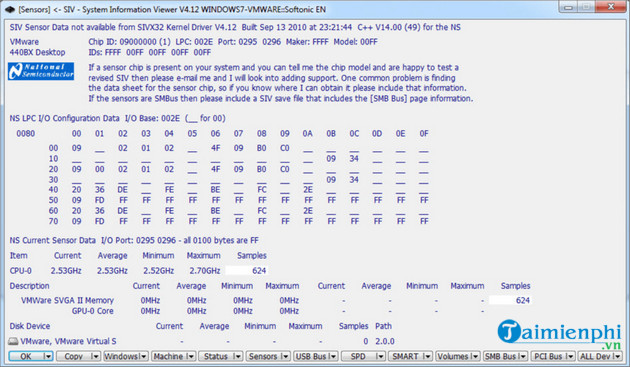Viewport: 630px width, 367px height.
Task: Open the SMB Bus page
Action: tap(501, 356)
